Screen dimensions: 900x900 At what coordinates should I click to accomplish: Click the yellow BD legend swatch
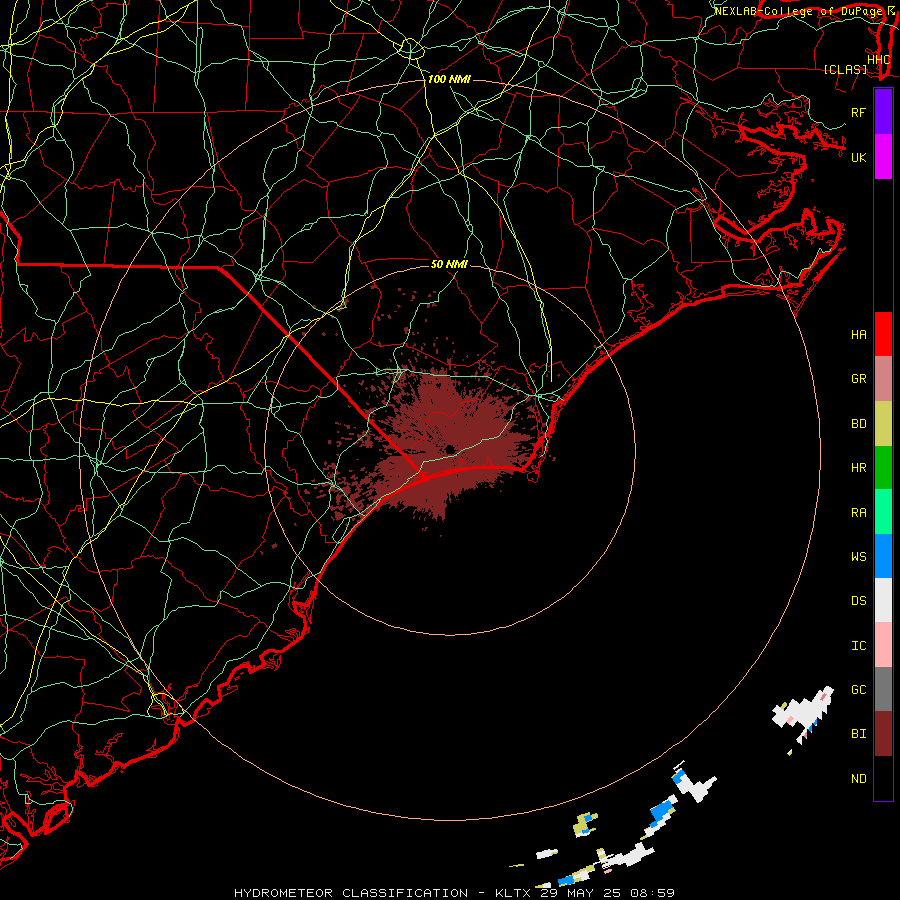tap(883, 424)
